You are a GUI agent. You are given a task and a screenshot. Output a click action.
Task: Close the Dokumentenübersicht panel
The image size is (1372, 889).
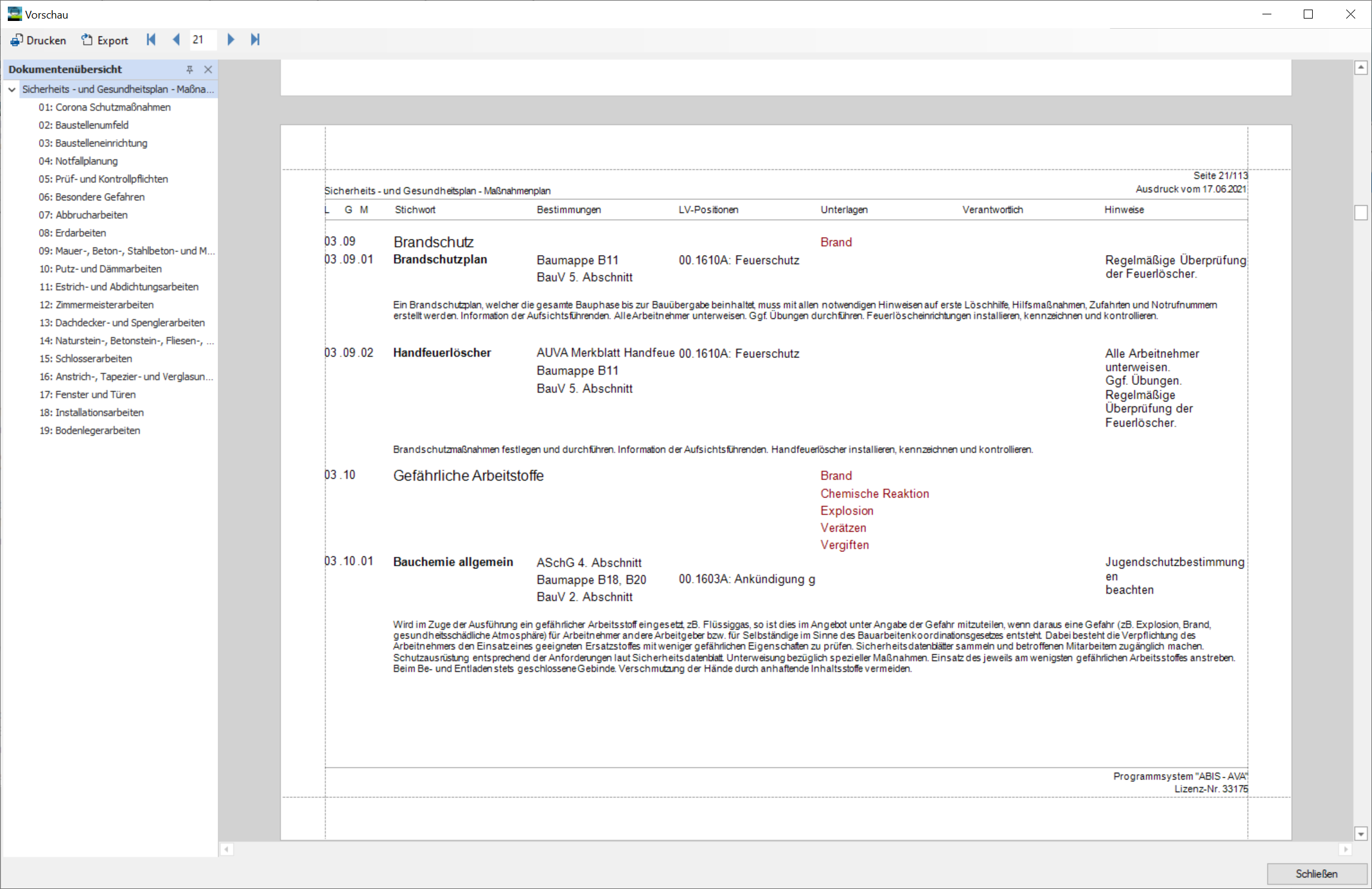tap(208, 69)
